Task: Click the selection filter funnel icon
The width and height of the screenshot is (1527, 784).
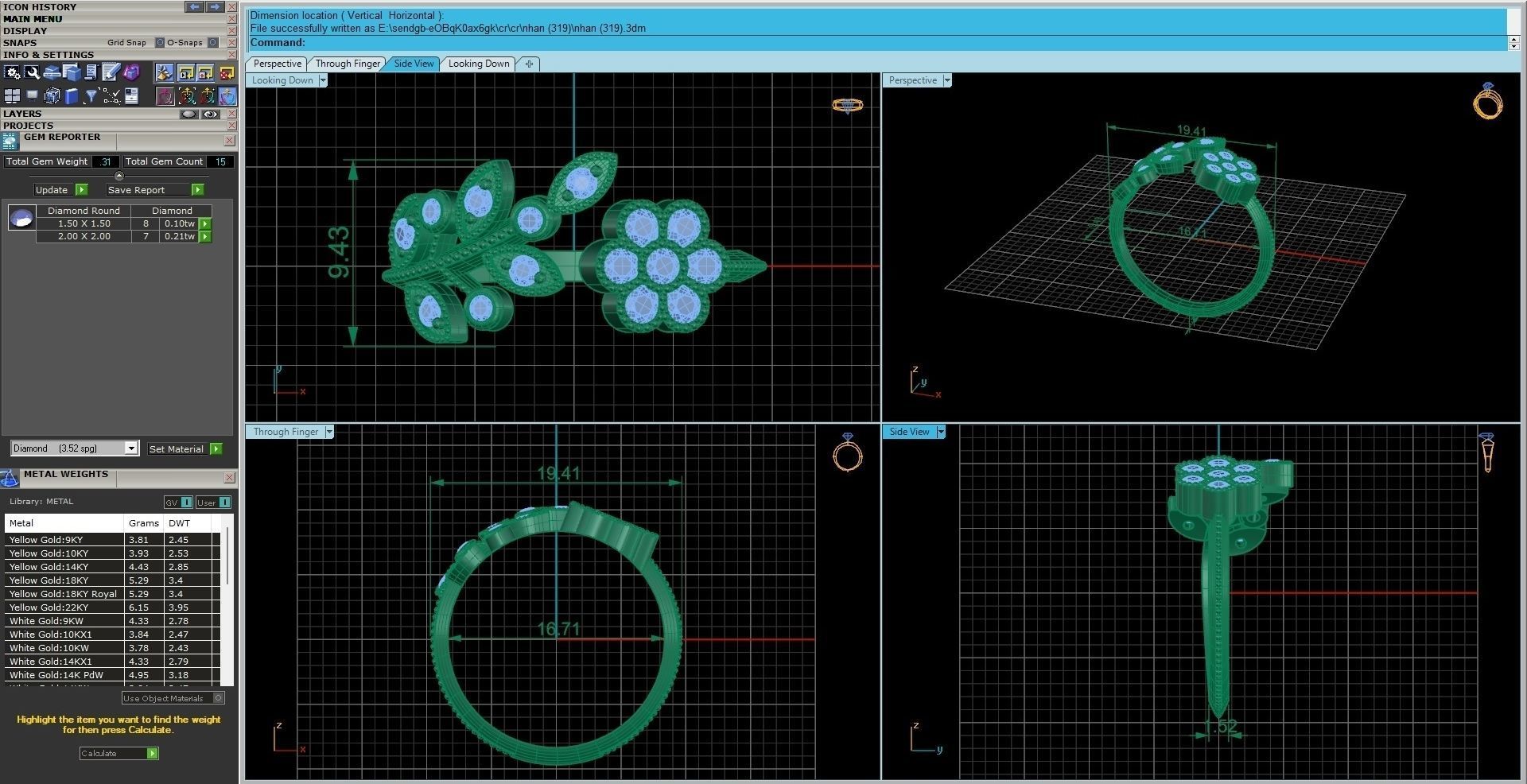Action: coord(91,96)
